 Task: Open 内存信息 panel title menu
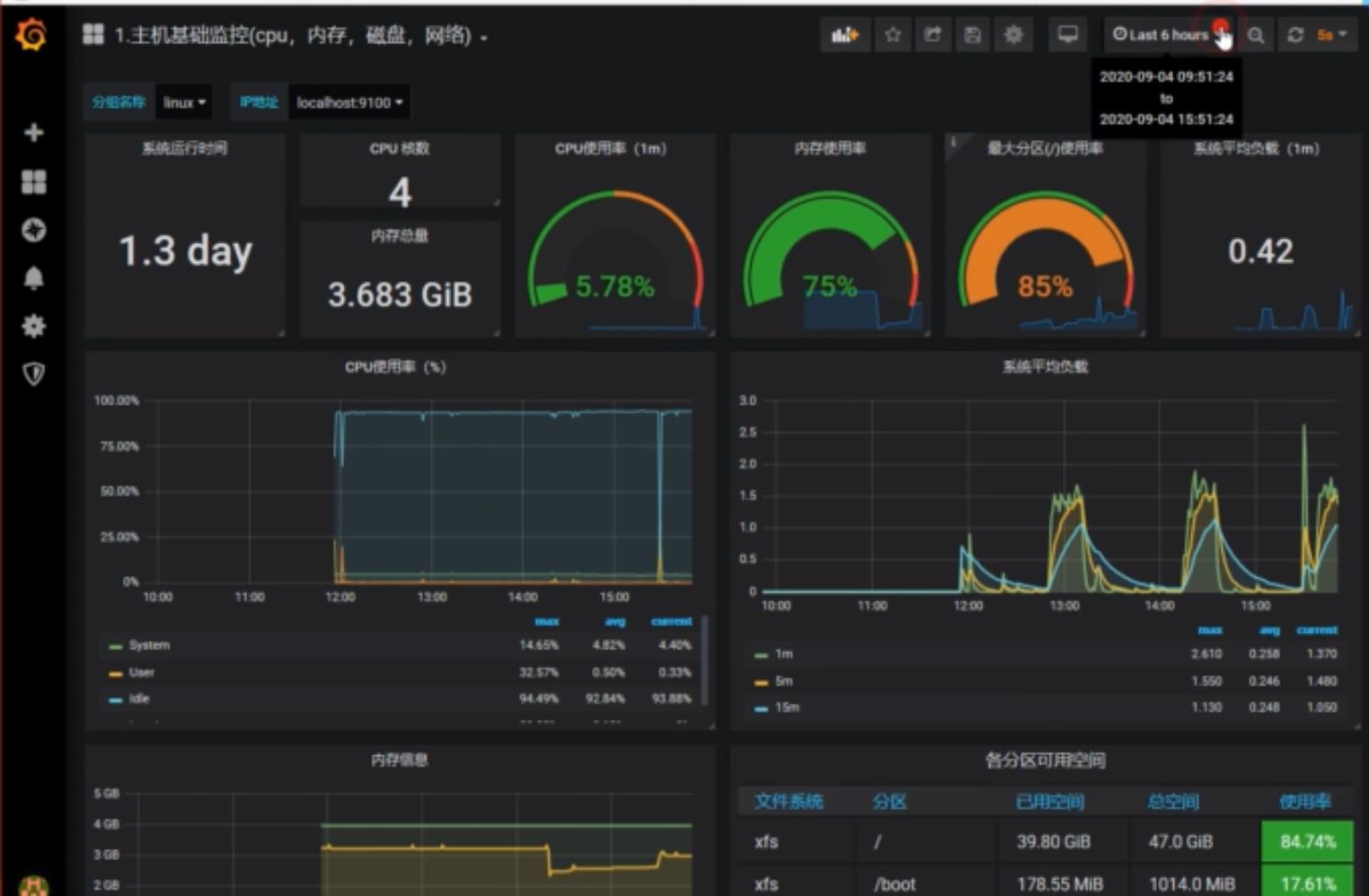(400, 760)
